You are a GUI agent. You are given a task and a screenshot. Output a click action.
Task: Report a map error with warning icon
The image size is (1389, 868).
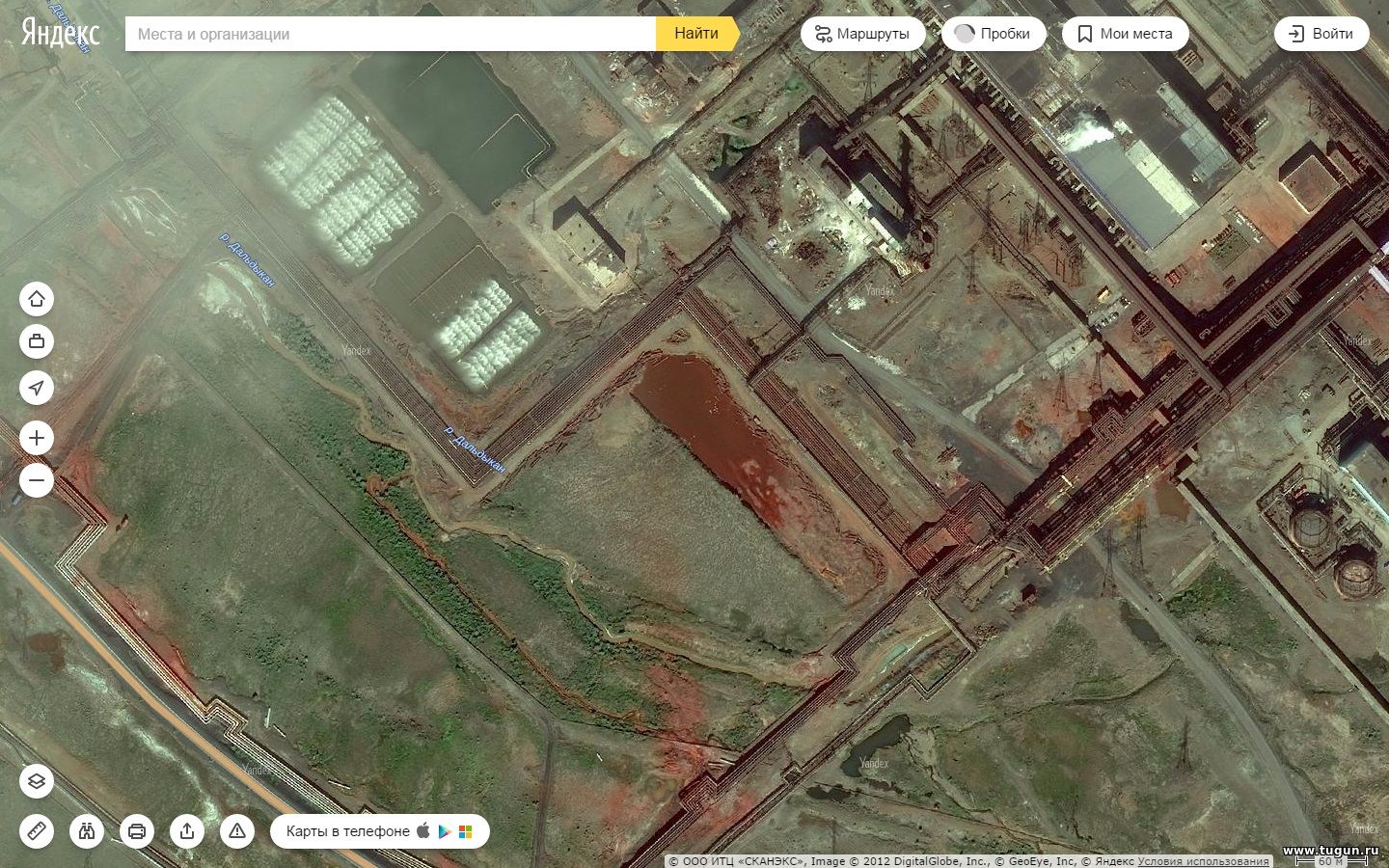click(237, 831)
